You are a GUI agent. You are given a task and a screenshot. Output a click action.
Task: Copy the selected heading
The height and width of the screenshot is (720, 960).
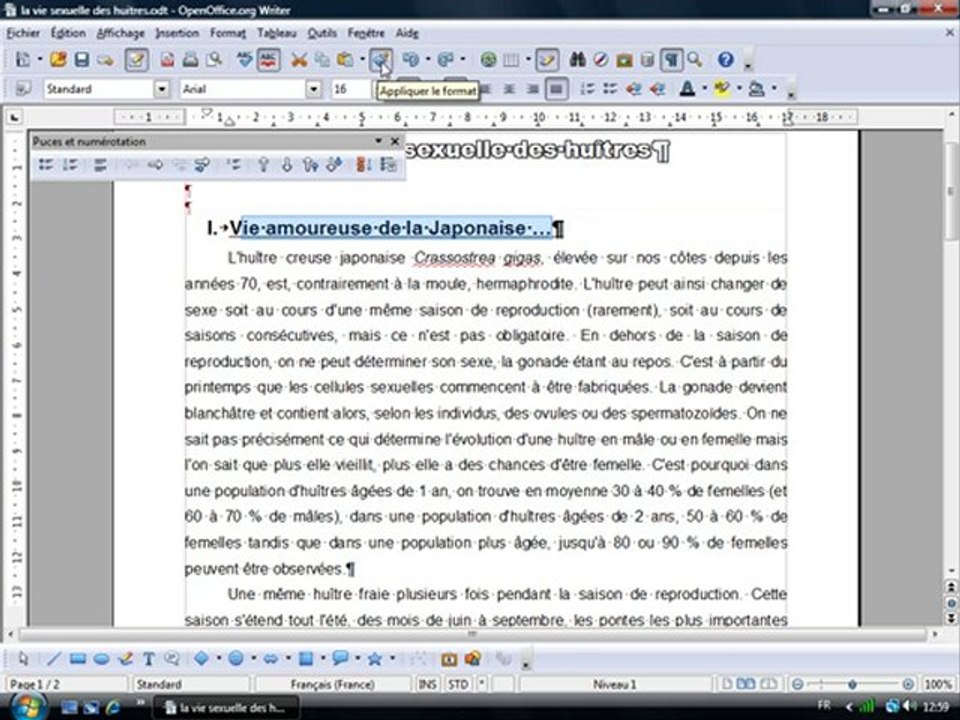322,59
